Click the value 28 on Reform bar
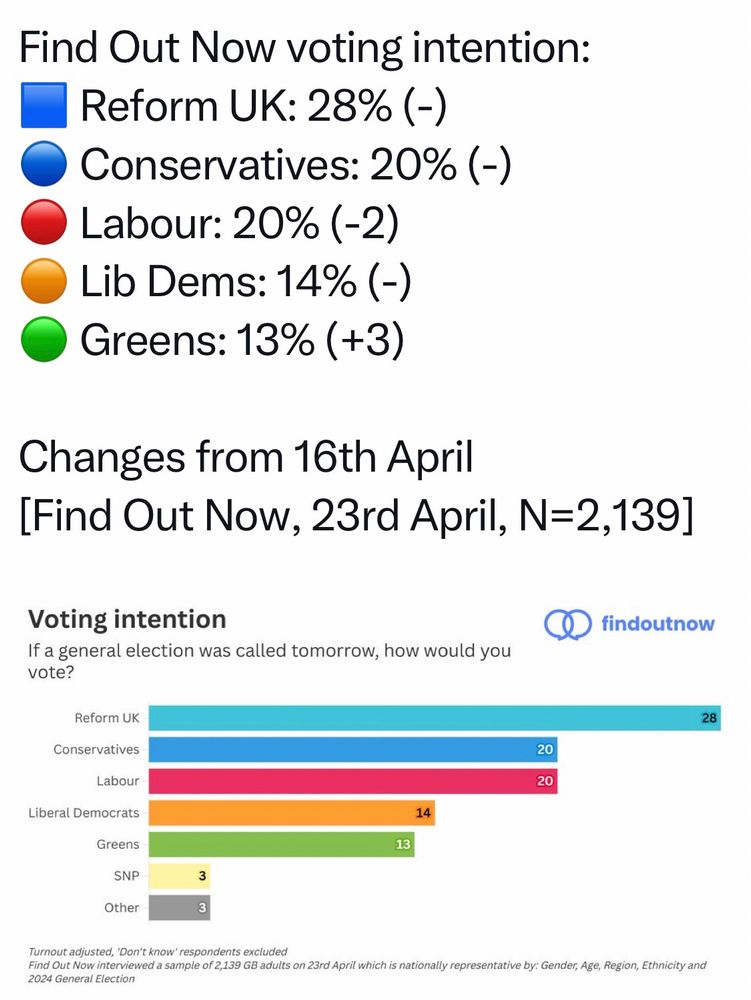This screenshot has width=751, height=1000. [x=709, y=718]
